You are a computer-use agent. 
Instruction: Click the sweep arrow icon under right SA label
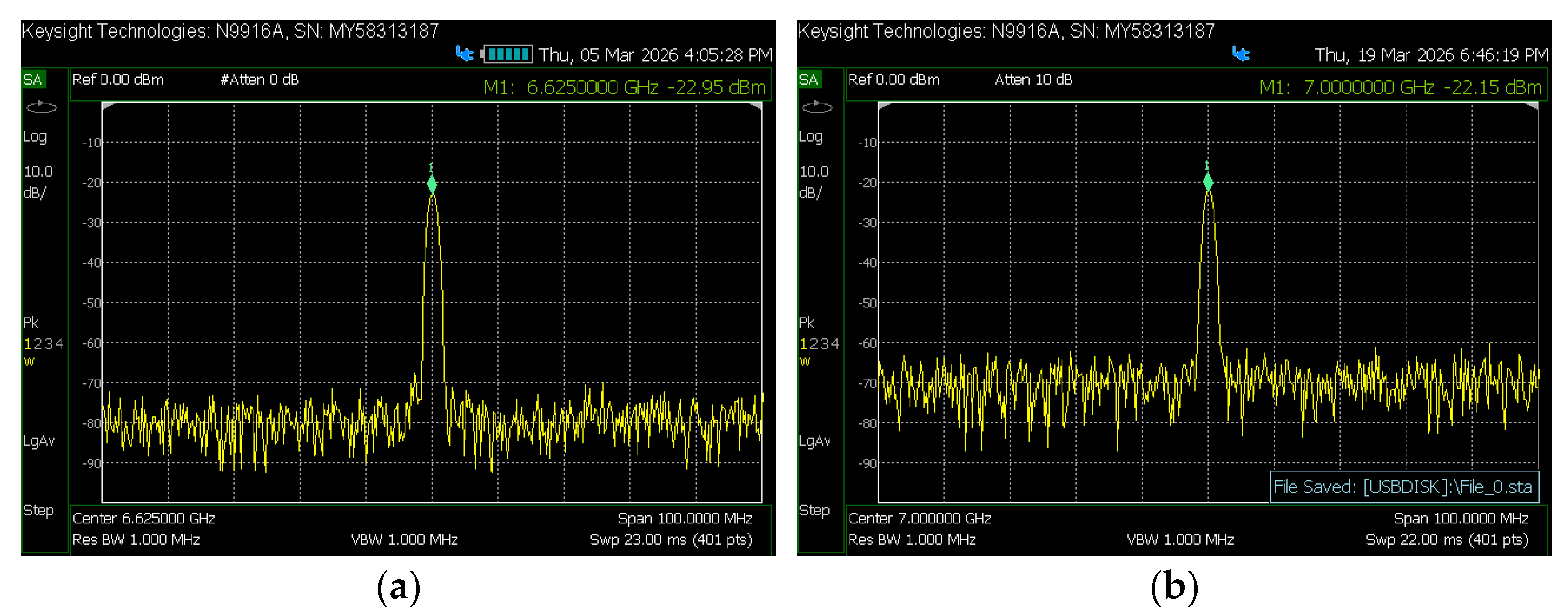pyautogui.click(x=817, y=107)
